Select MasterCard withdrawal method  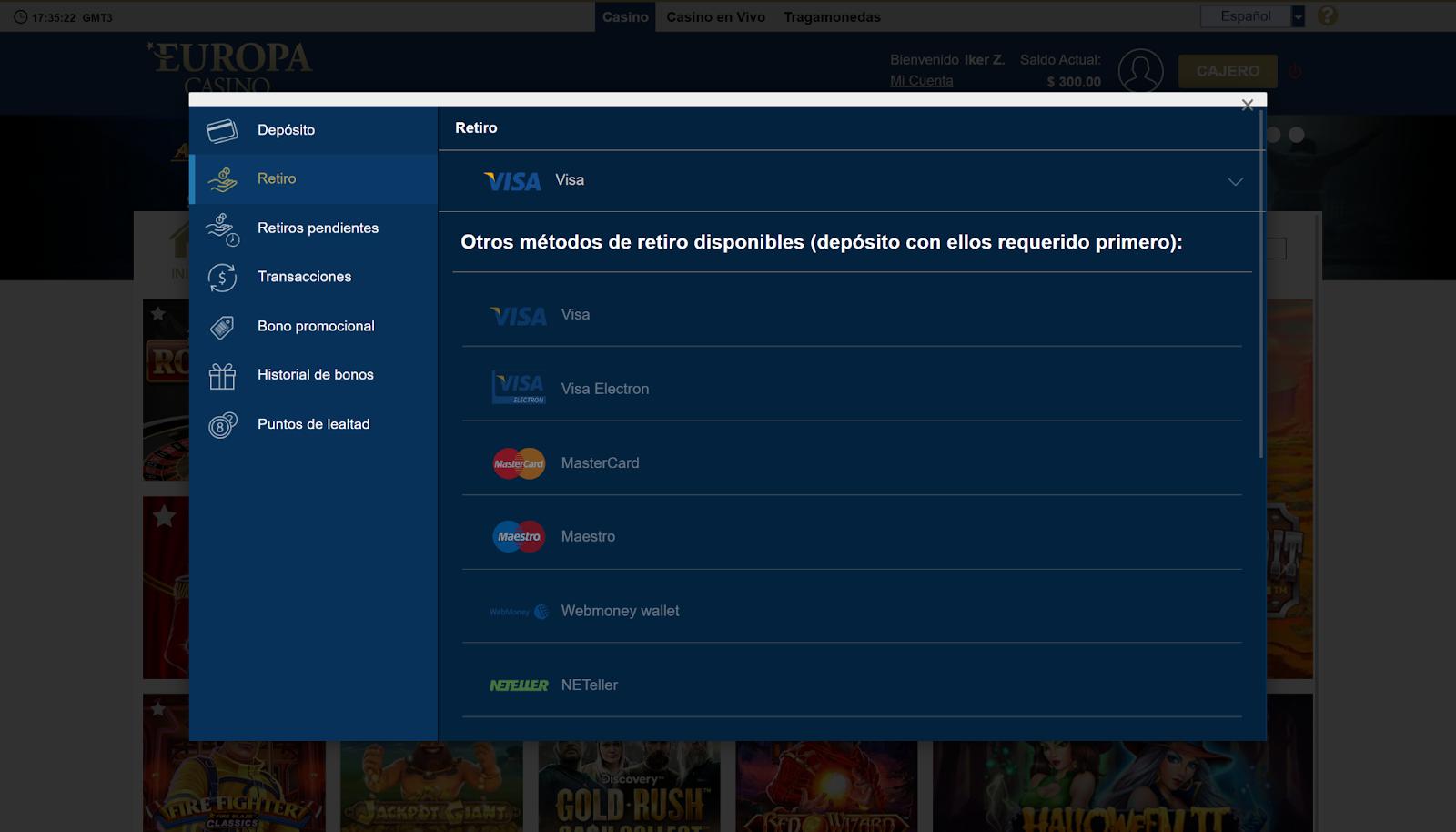click(x=852, y=462)
